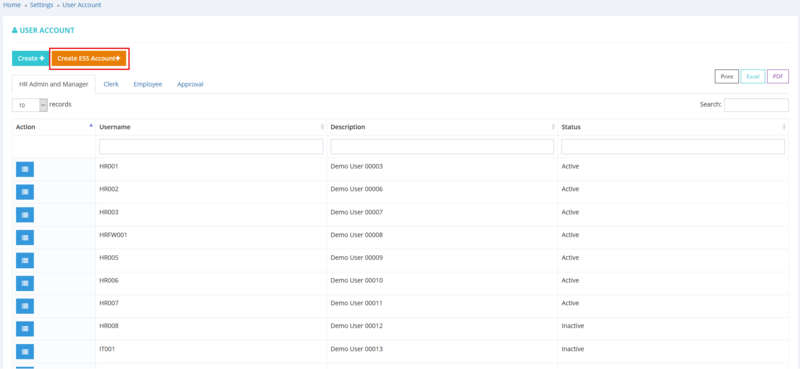Screen dimensions: 800x369
Task: Click Active status of HR007
Action: [x=570, y=303]
